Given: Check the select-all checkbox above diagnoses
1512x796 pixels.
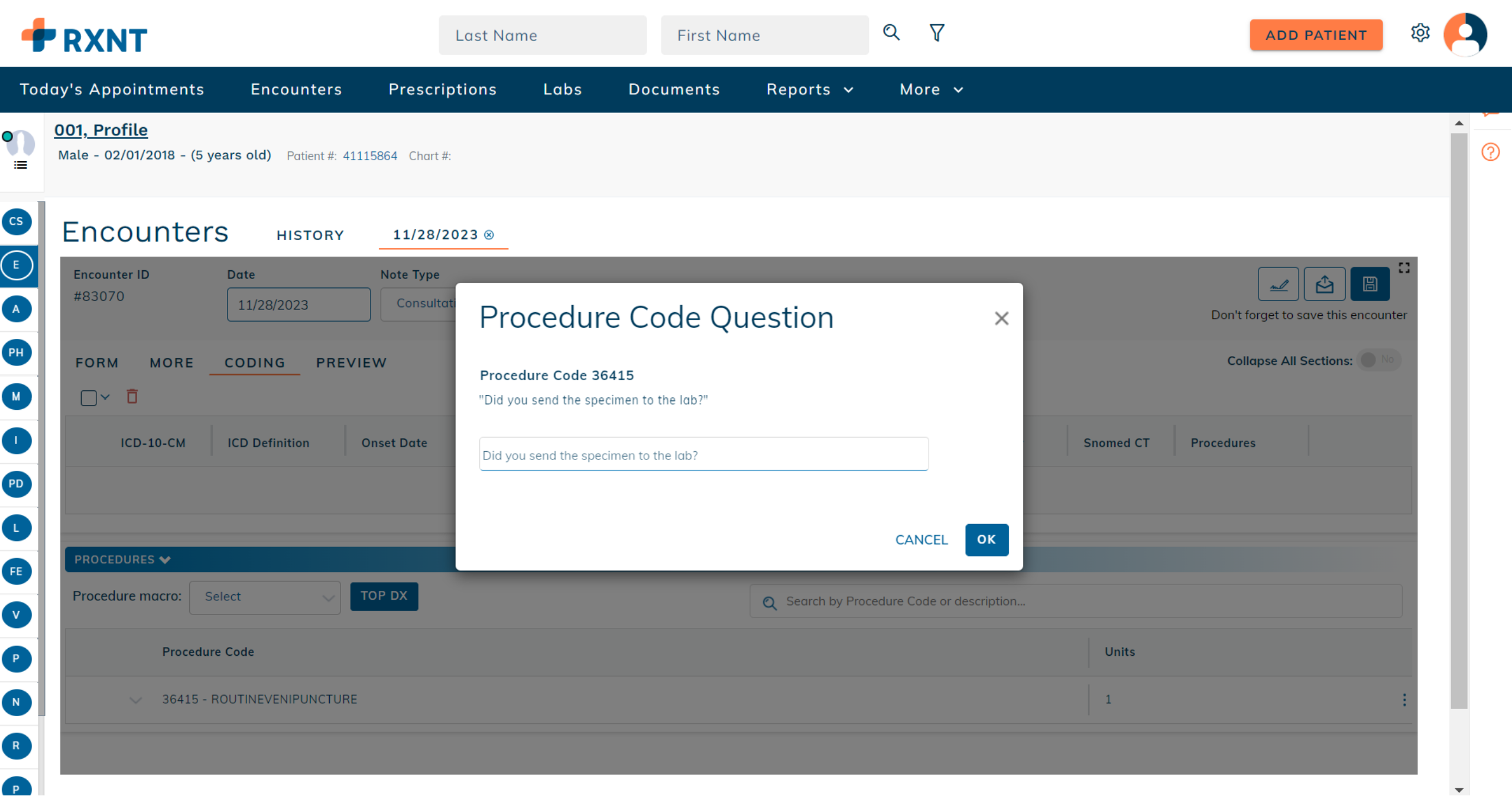Looking at the screenshot, I should [87, 397].
